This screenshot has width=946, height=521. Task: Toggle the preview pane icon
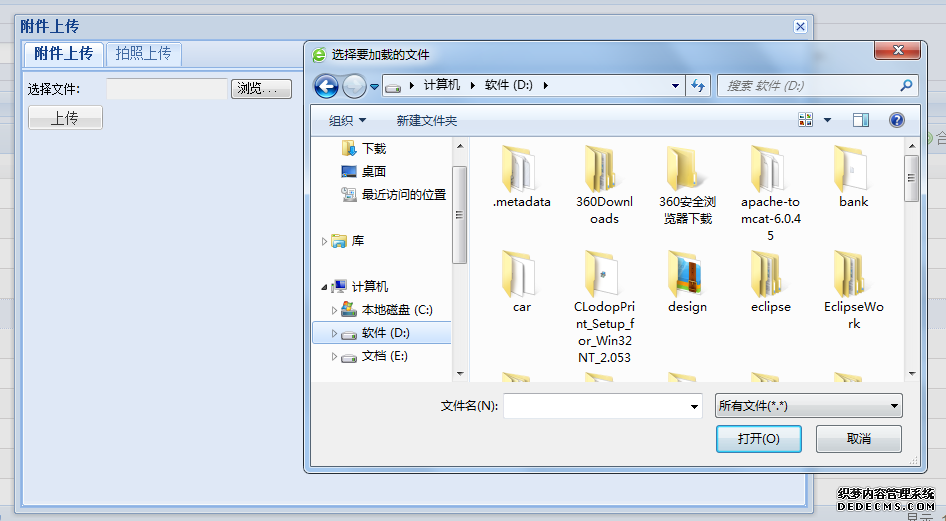861,120
